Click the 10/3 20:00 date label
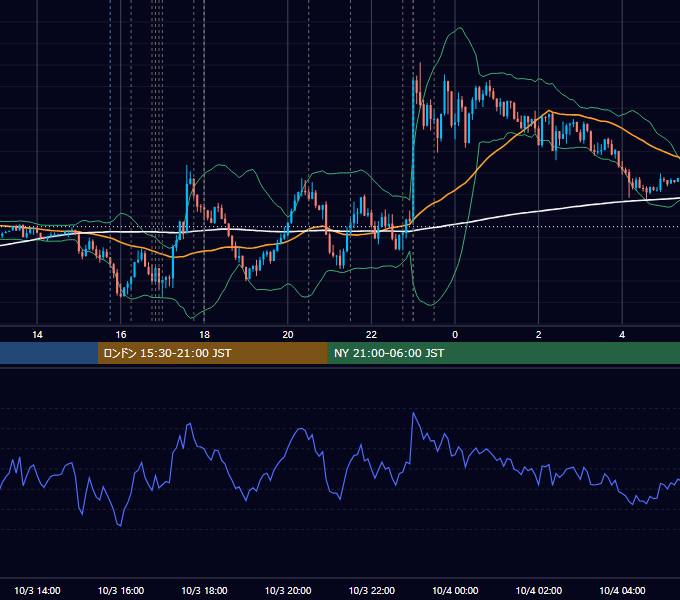The height and width of the screenshot is (600, 680). point(288,590)
